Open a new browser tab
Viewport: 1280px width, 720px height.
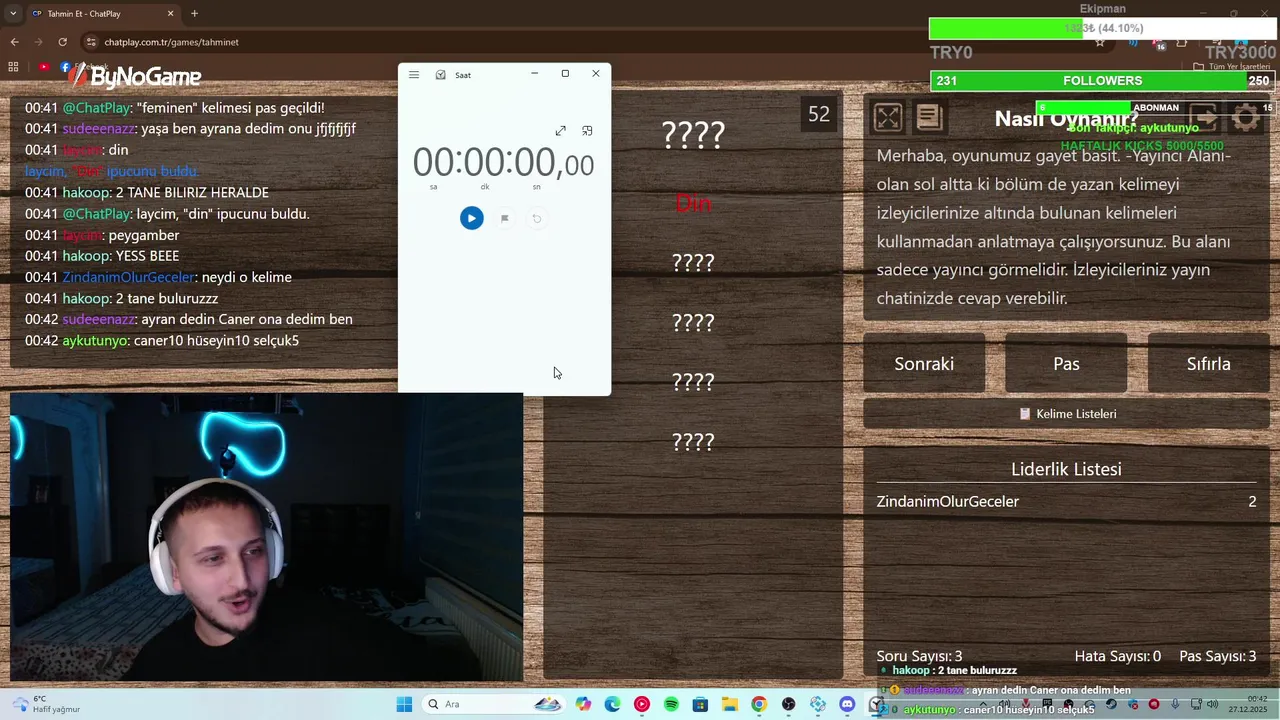tap(194, 14)
